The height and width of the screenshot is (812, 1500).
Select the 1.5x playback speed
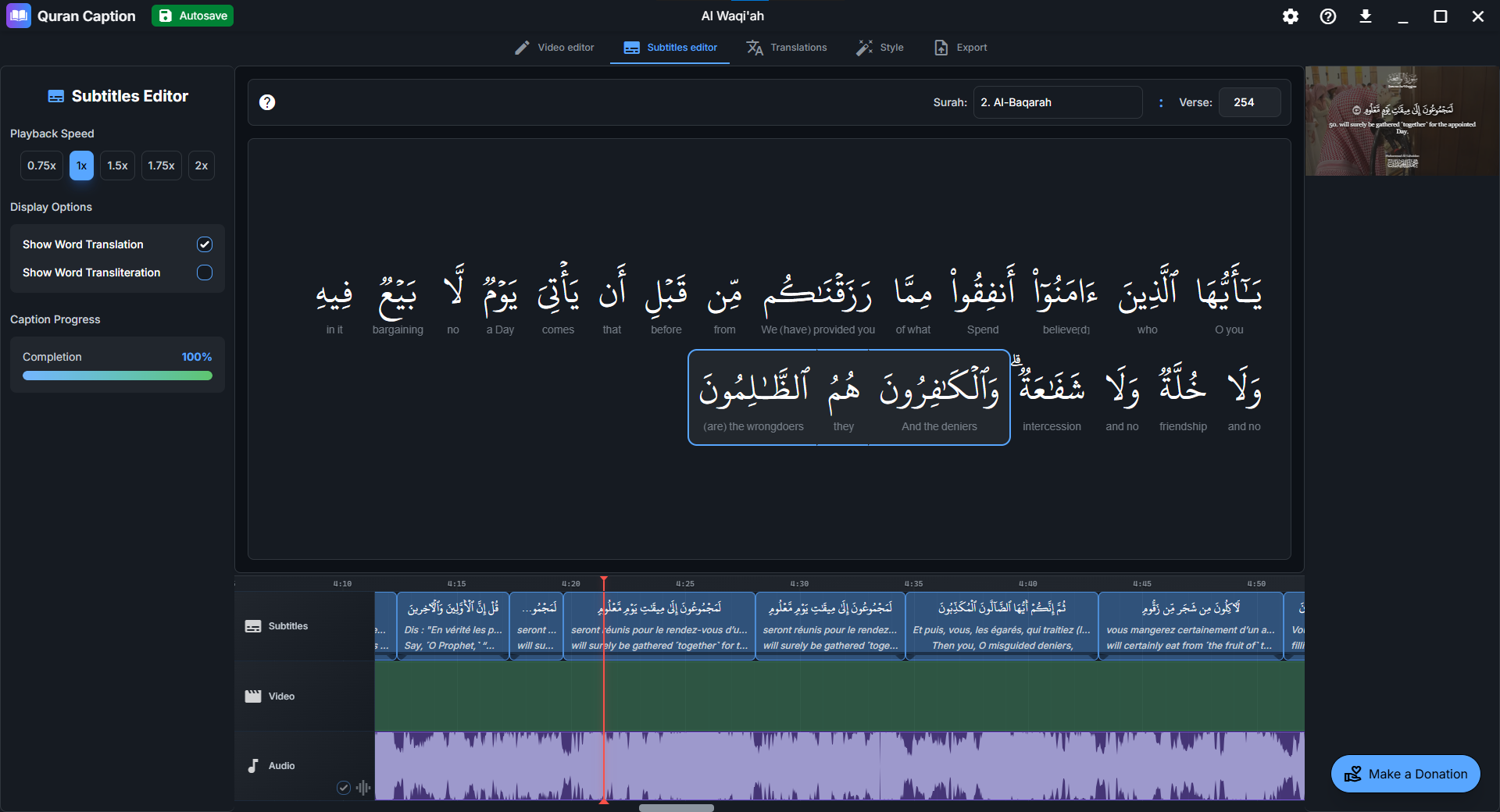(x=117, y=166)
